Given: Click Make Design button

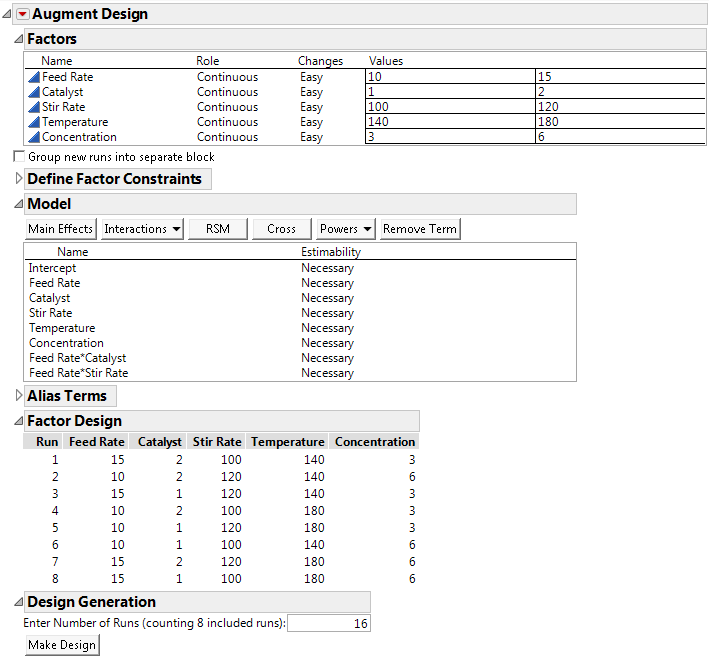Looking at the screenshot, I should tap(62, 645).
